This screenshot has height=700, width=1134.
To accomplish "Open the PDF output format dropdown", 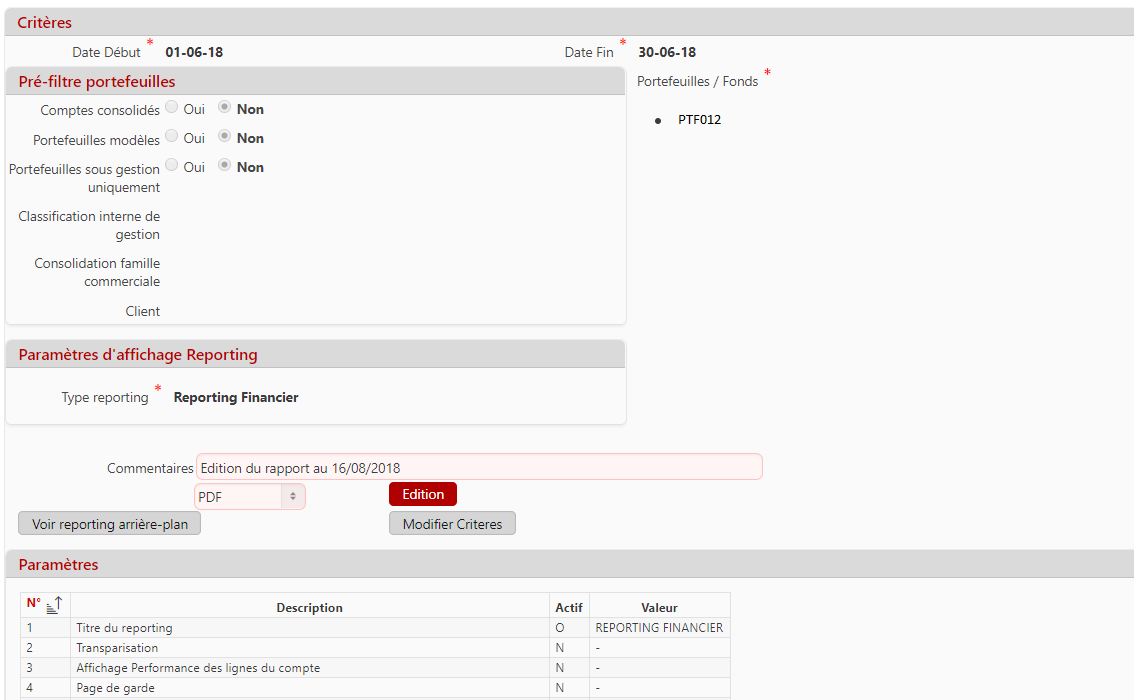I will pyautogui.click(x=249, y=496).
